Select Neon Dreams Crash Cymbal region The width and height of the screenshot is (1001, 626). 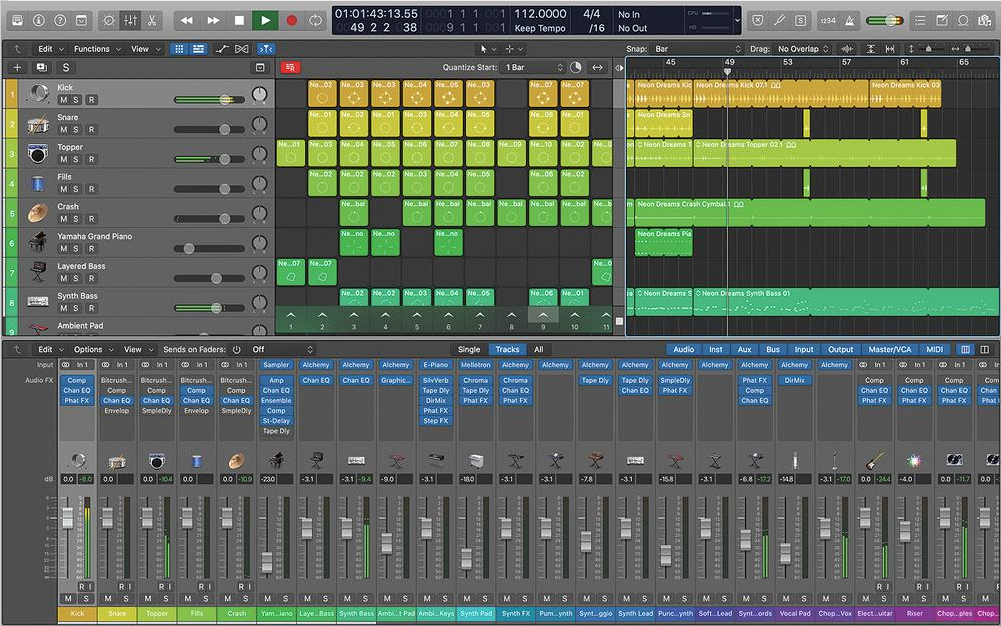coord(809,212)
